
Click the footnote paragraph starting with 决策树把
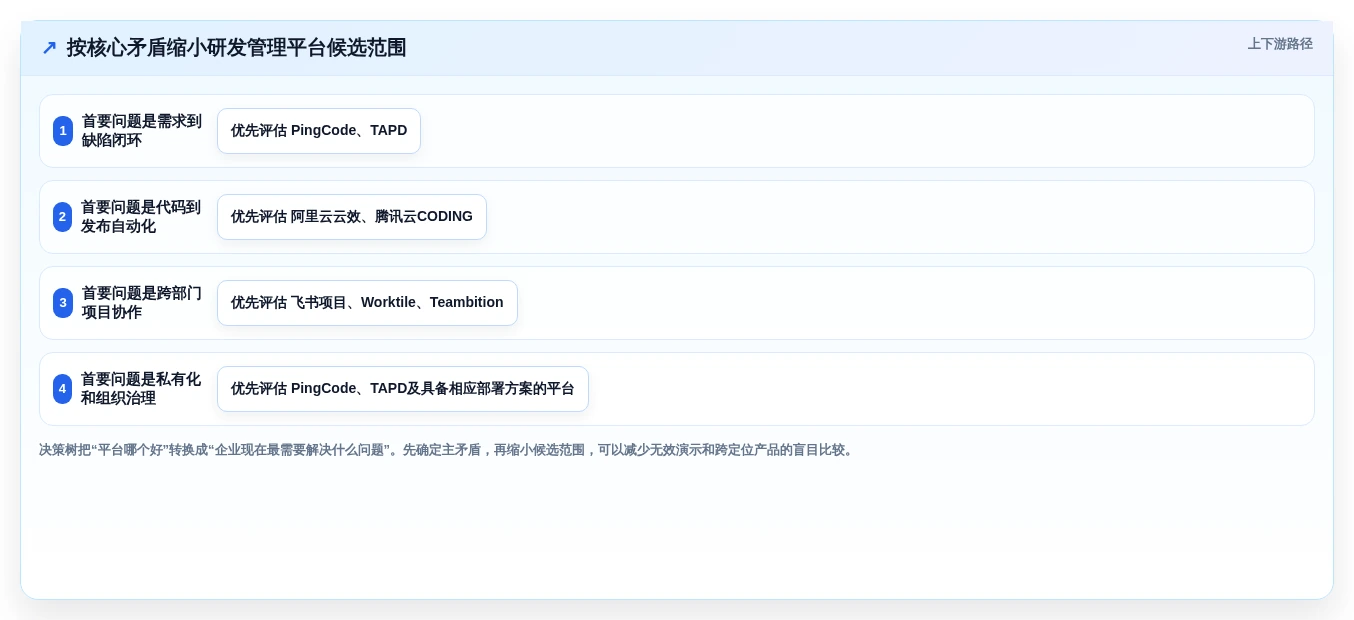pos(448,450)
